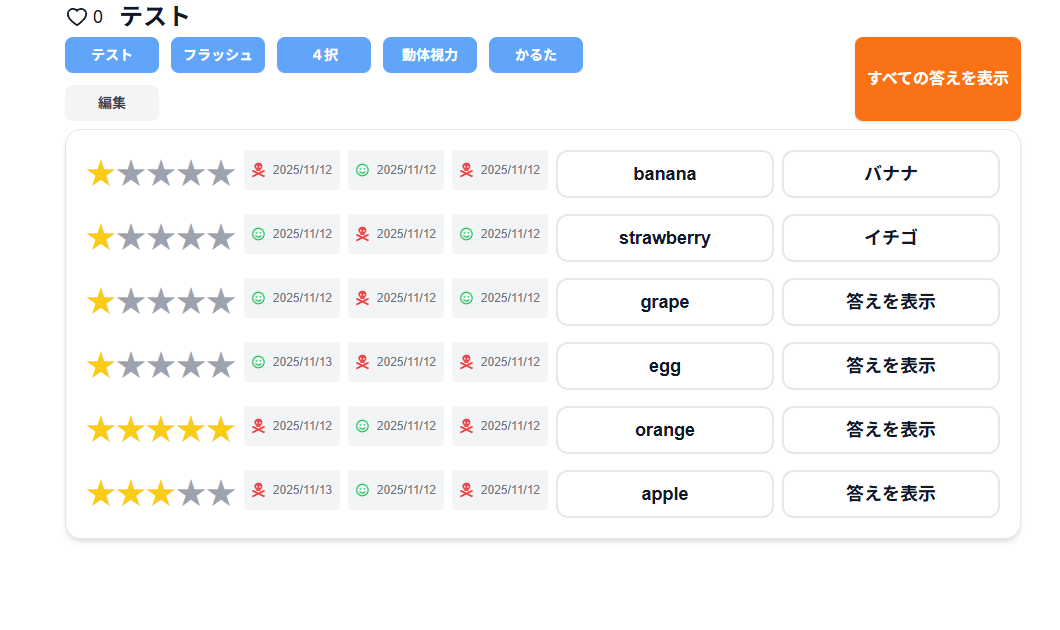Set banana rating to one star
This screenshot has width=1060, height=630.
click(101, 174)
